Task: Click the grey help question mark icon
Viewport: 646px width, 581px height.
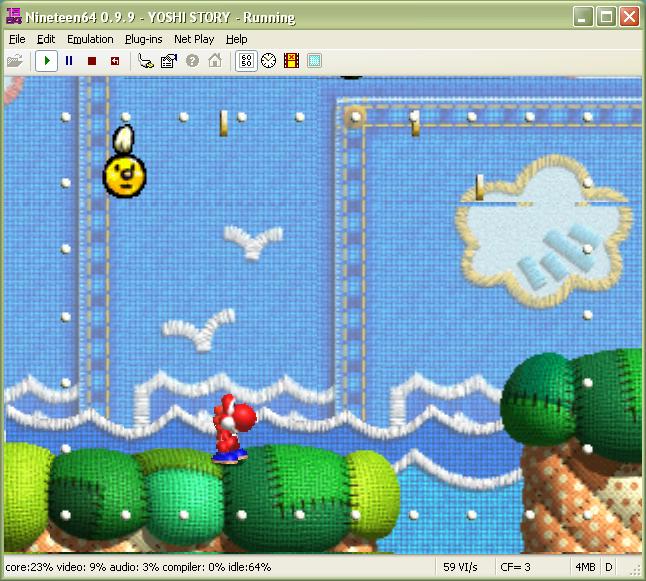Action: (192, 61)
